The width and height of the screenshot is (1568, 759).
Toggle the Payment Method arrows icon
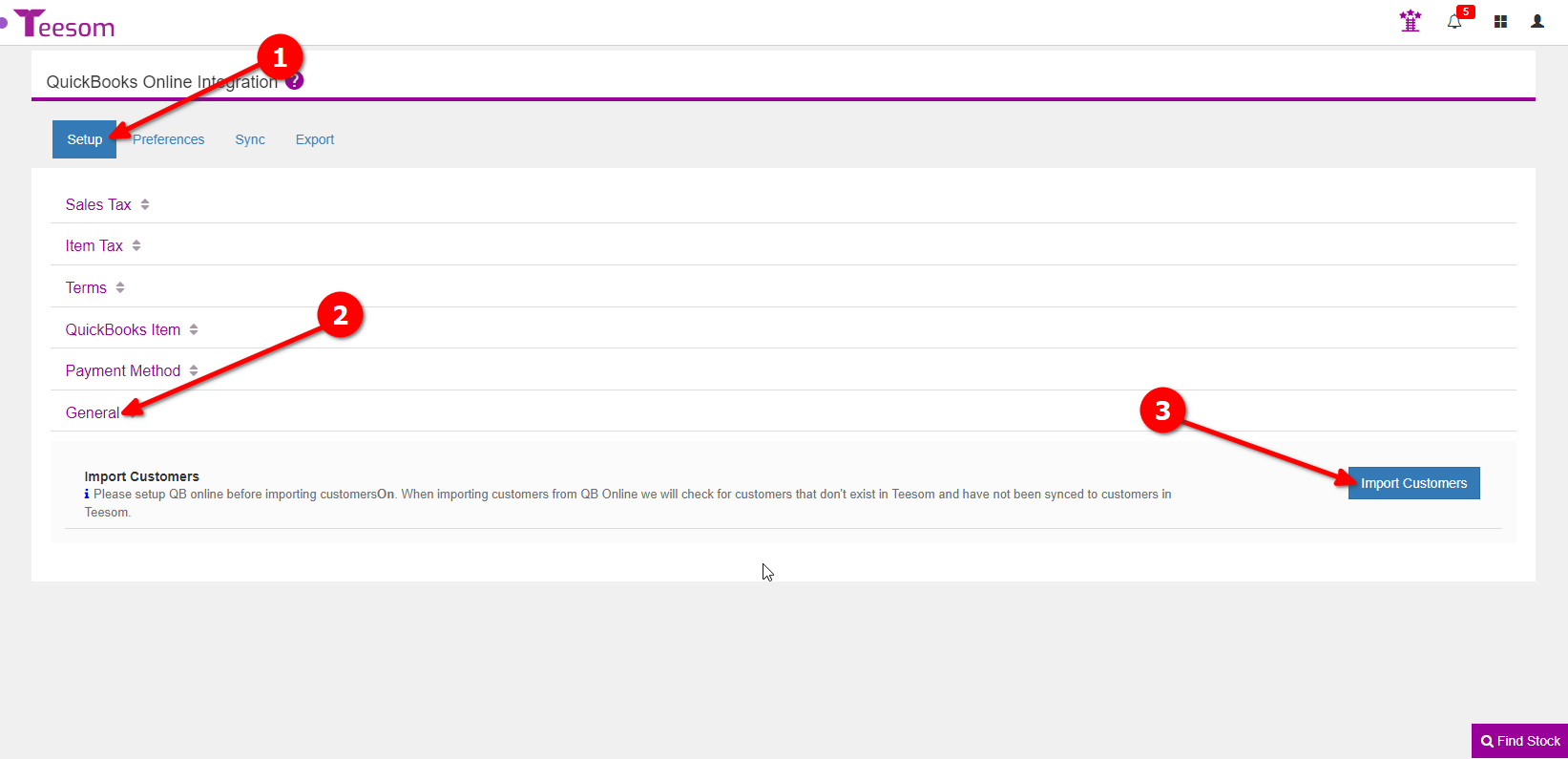pos(194,370)
